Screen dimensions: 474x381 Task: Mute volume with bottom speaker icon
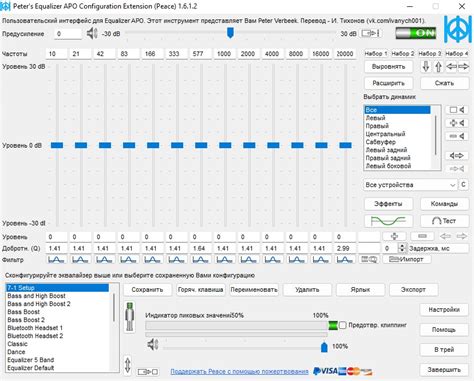(153, 344)
